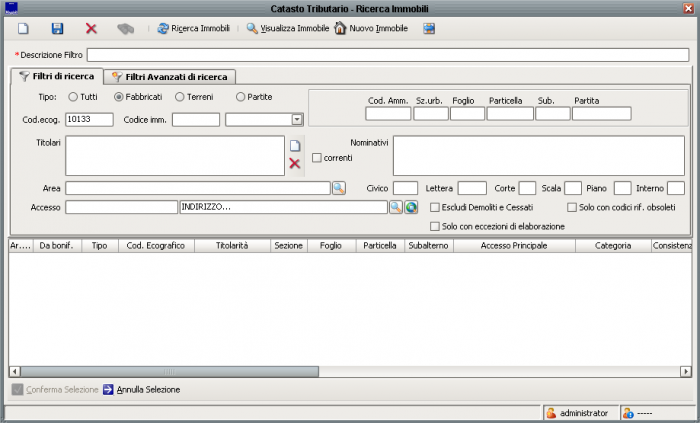Click Annulla Selezione button

tap(141, 389)
